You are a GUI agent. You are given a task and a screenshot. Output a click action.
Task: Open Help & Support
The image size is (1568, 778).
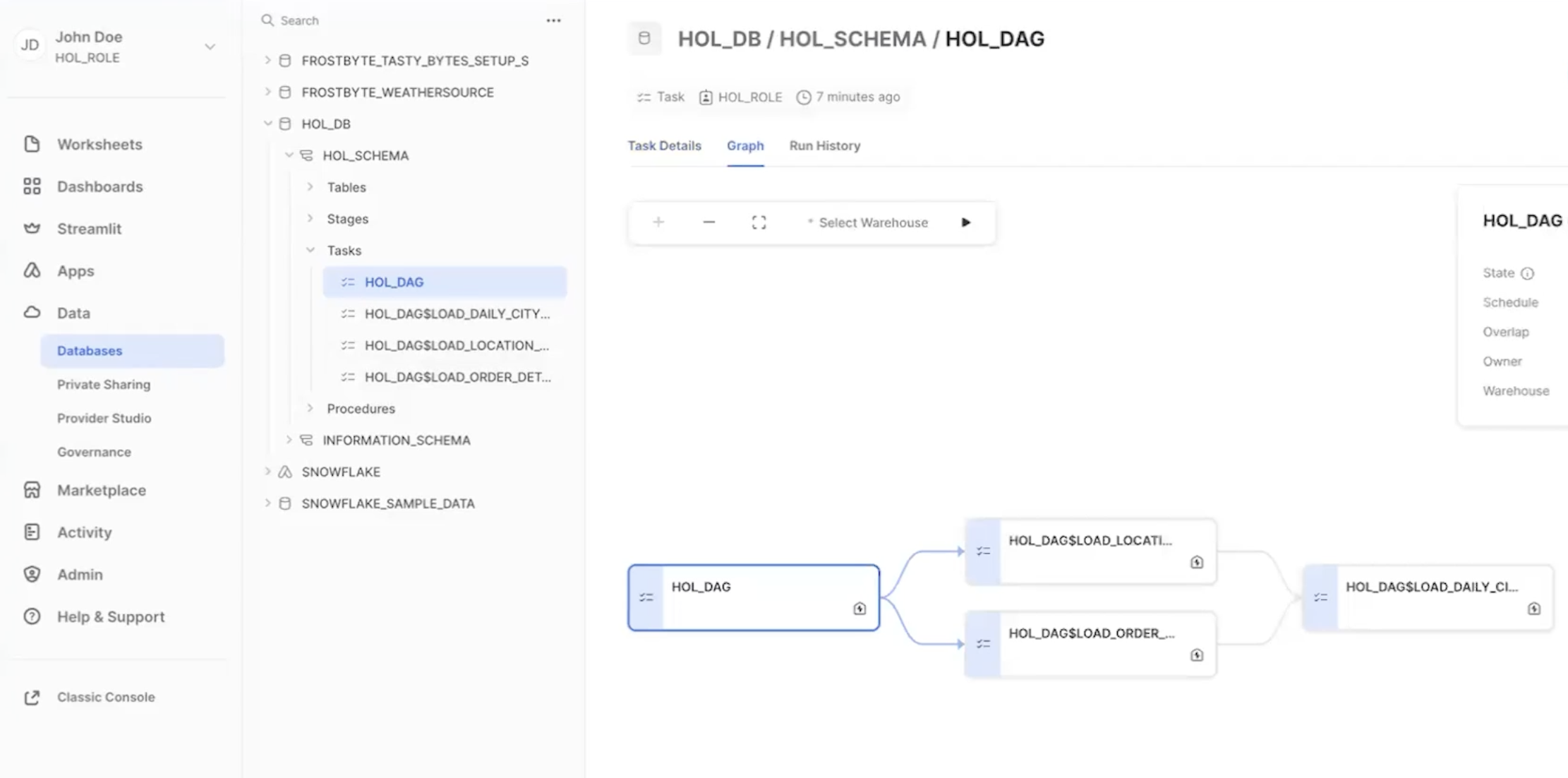(x=111, y=616)
